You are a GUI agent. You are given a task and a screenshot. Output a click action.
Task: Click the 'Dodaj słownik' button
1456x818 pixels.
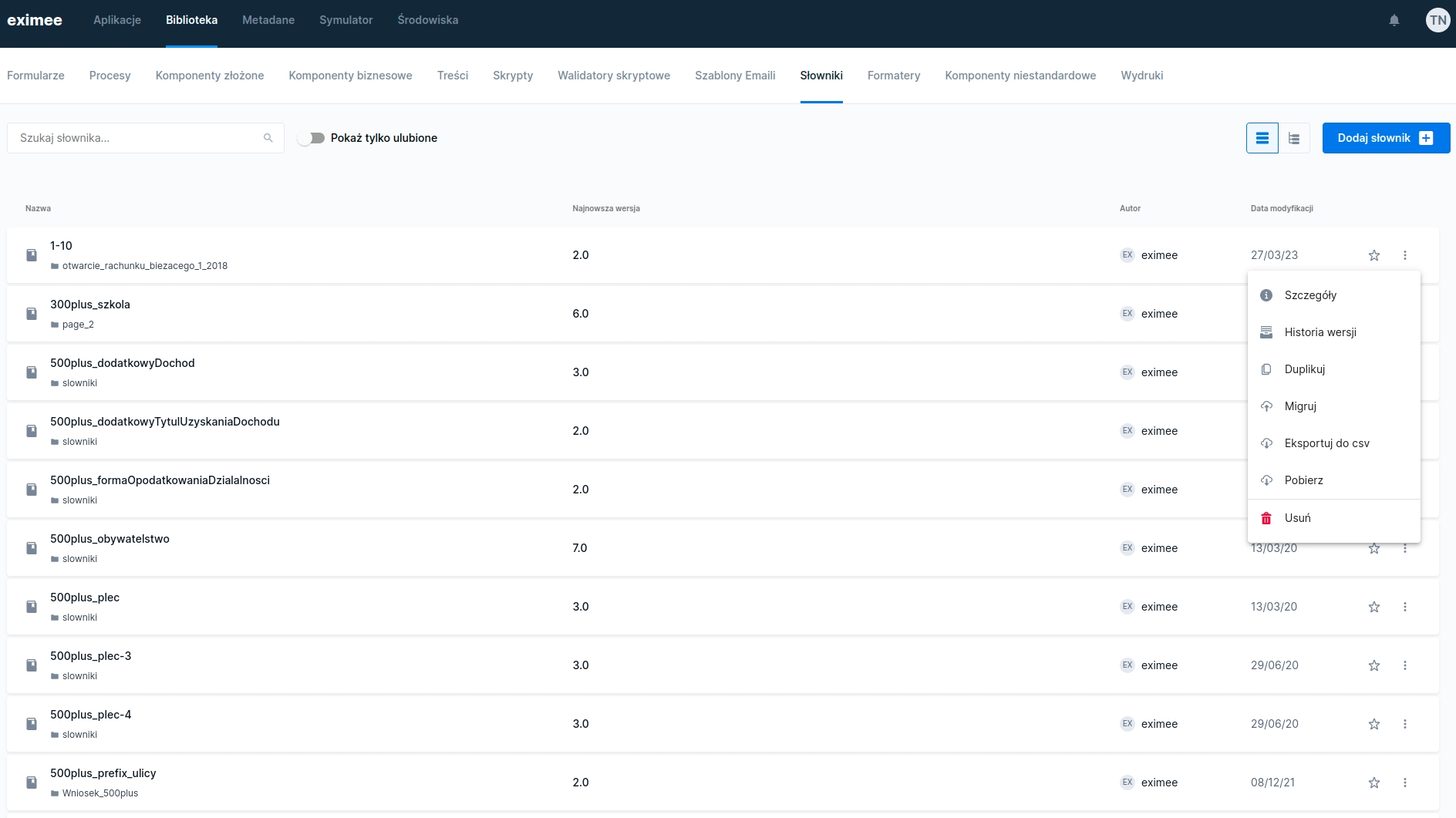[1385, 138]
